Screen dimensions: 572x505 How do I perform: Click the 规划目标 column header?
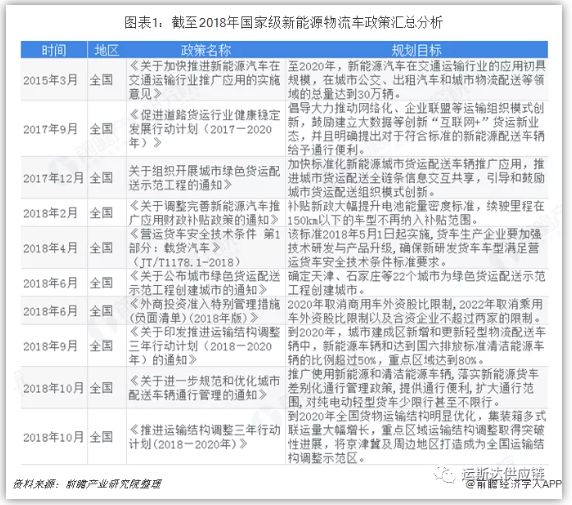pyautogui.click(x=417, y=50)
